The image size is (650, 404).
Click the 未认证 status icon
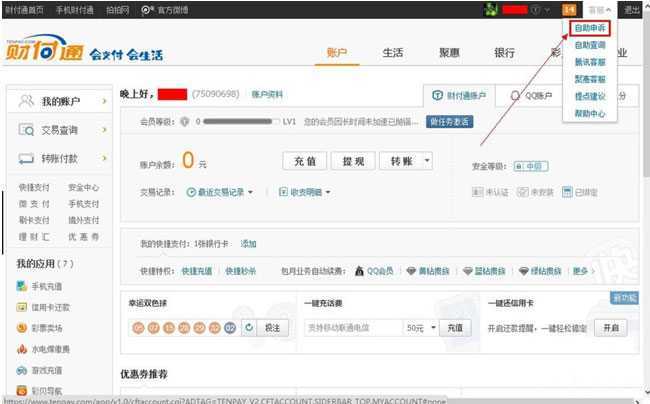point(478,192)
